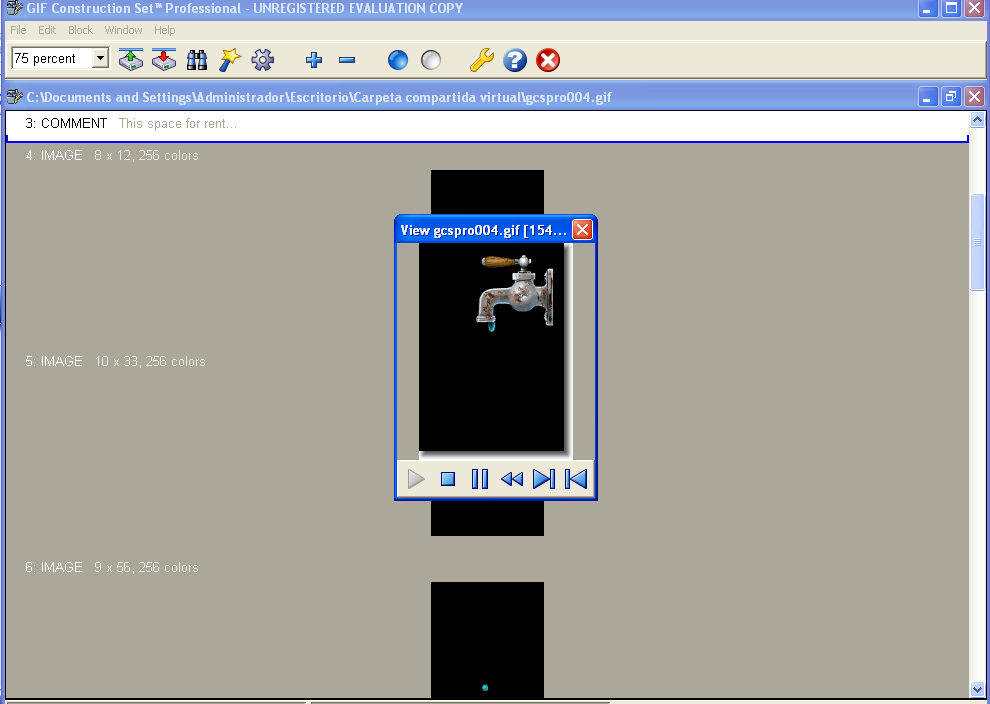990x704 pixels.
Task: Pause the animation playback
Action: (480, 479)
